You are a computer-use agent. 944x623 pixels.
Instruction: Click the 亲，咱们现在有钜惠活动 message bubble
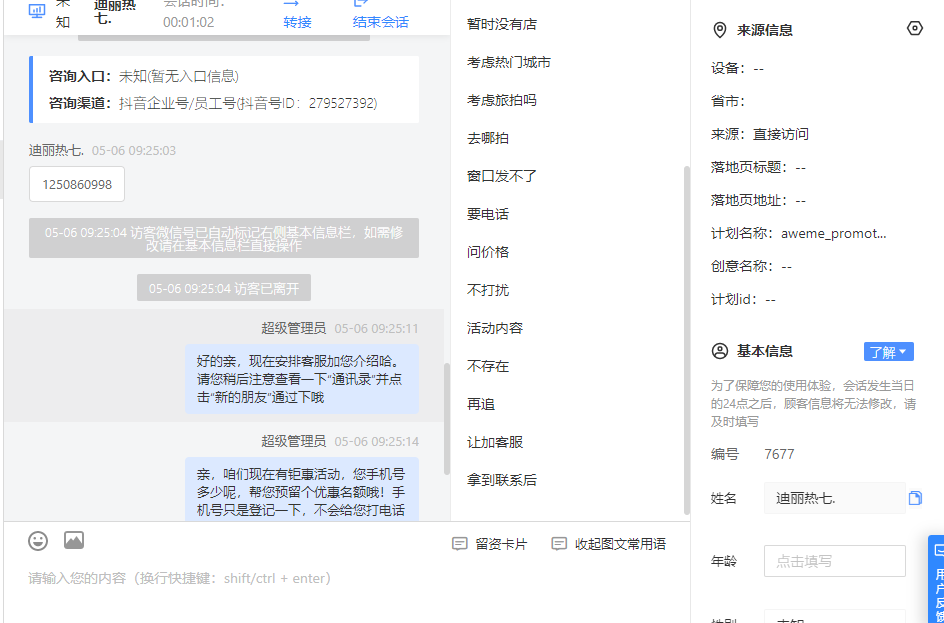point(302,489)
